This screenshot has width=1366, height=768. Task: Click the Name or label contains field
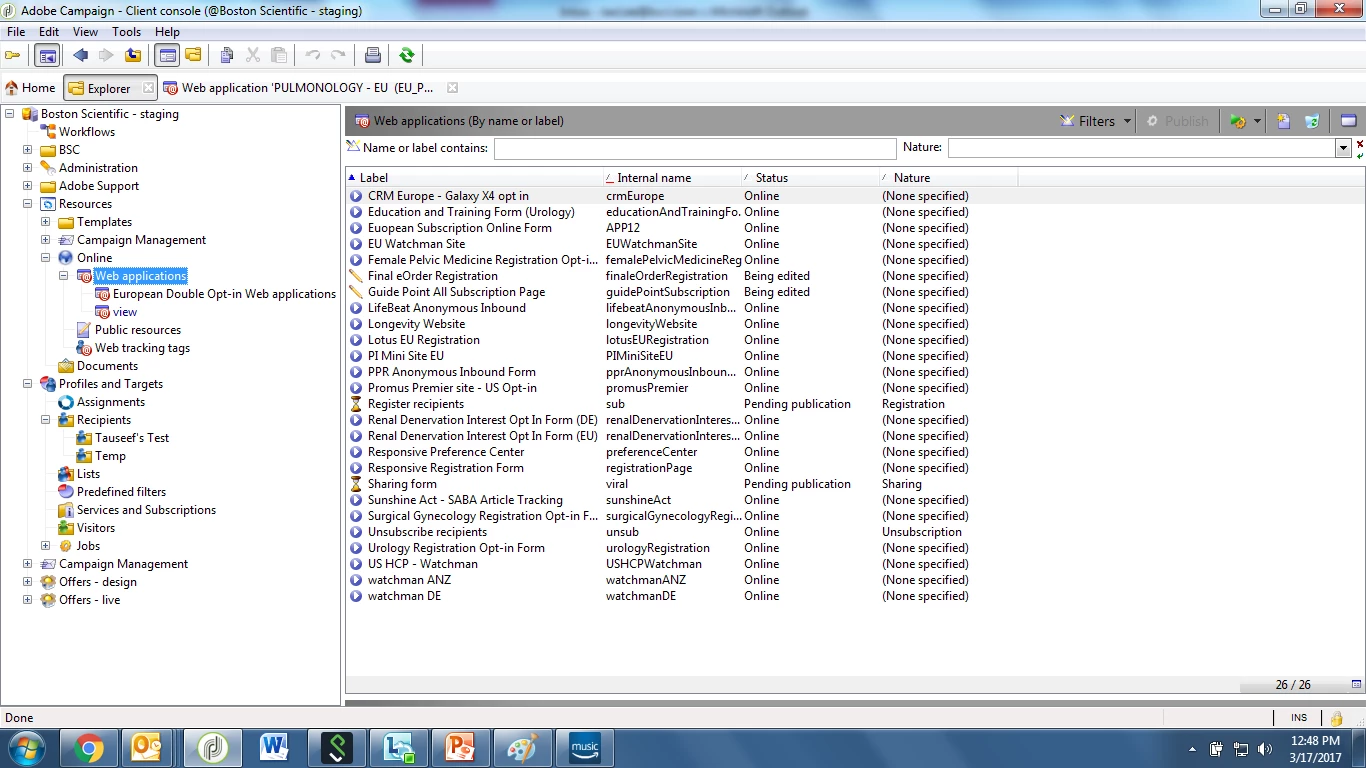695,148
